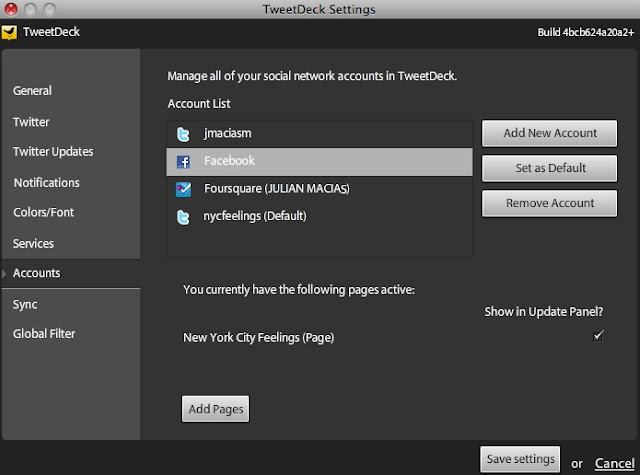Click the arrow marker beside Accounts

[x=4, y=273]
